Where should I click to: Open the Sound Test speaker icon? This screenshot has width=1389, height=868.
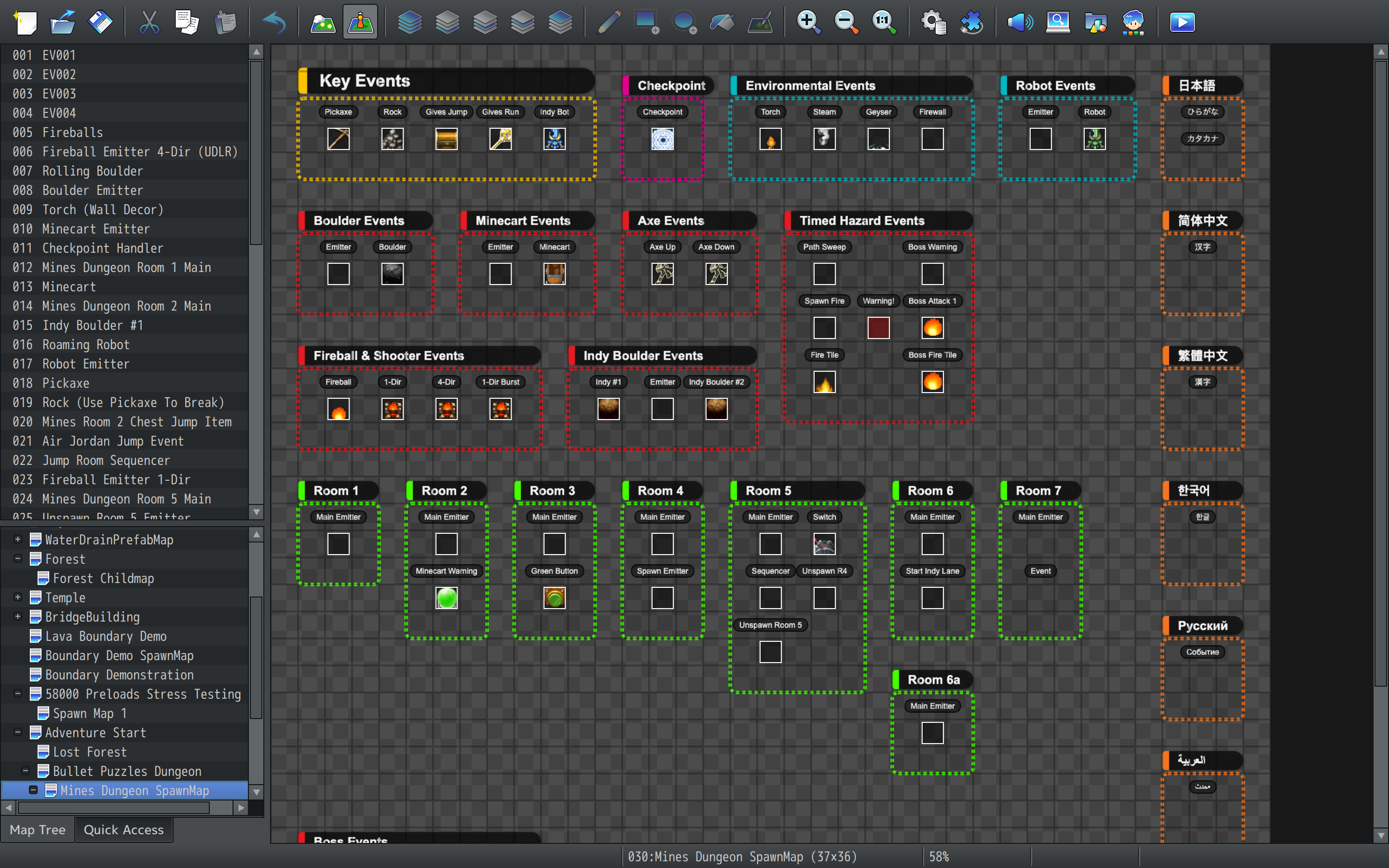1020,22
